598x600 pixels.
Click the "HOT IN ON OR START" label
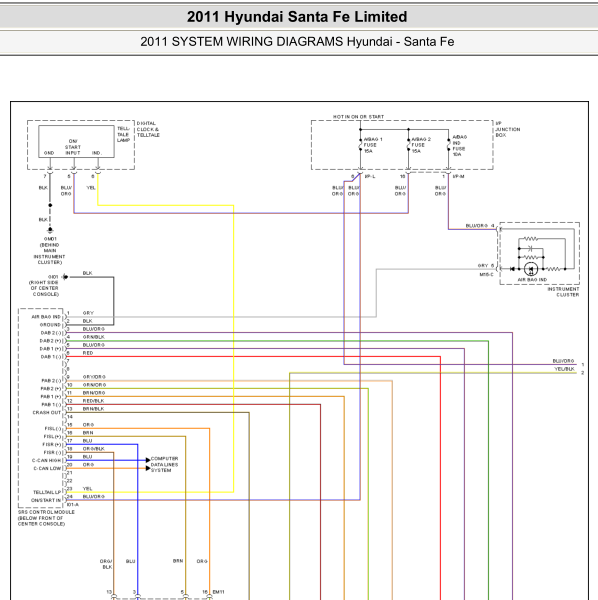358,117
